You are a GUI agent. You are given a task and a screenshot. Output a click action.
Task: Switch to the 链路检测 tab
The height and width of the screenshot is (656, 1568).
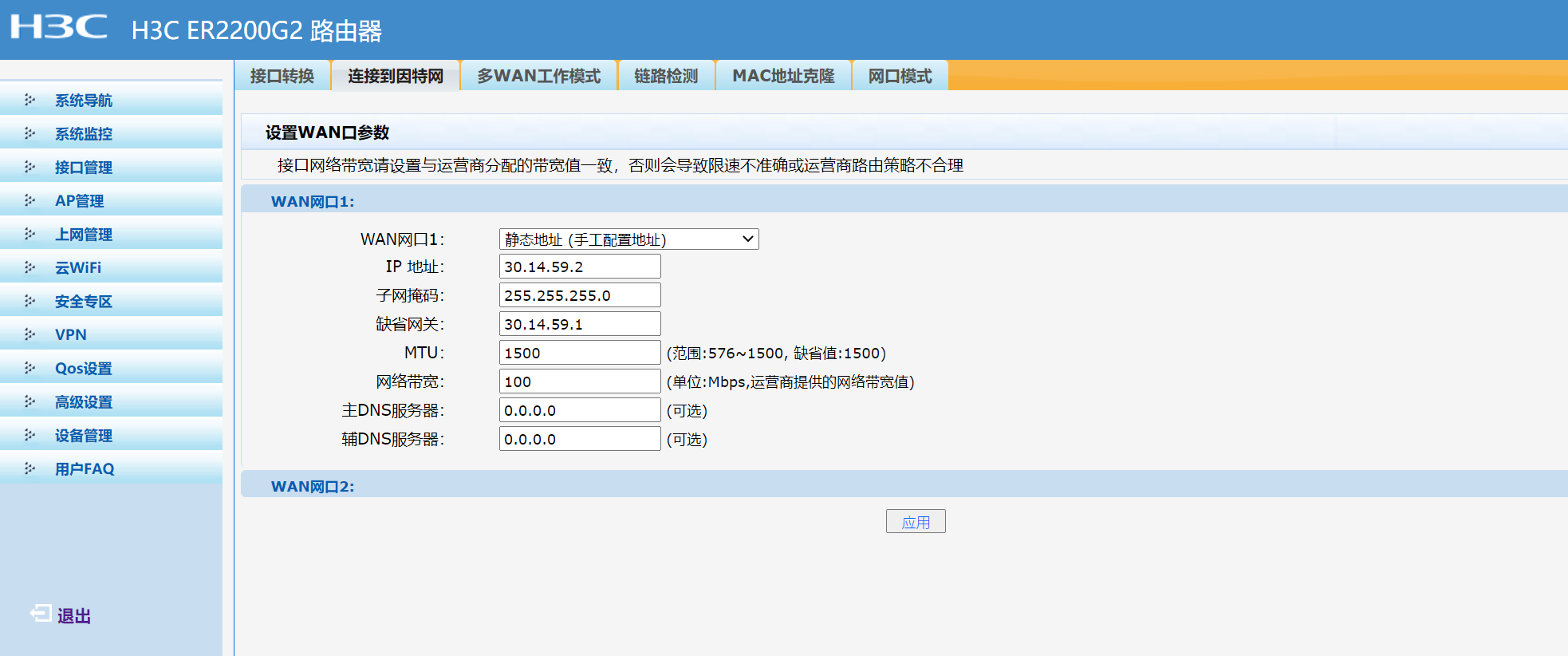coord(666,76)
